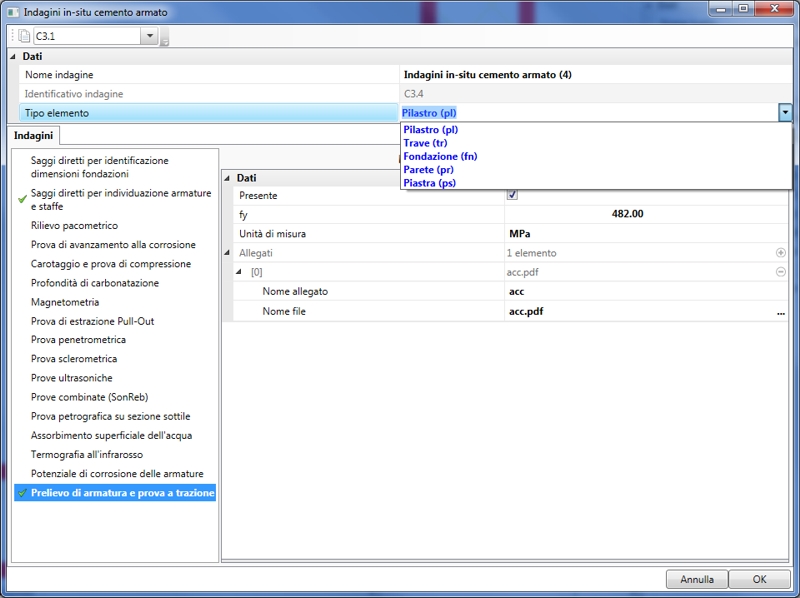Select Fondazione (fn) option
Viewport: 800px width, 598px height.
(x=440, y=157)
